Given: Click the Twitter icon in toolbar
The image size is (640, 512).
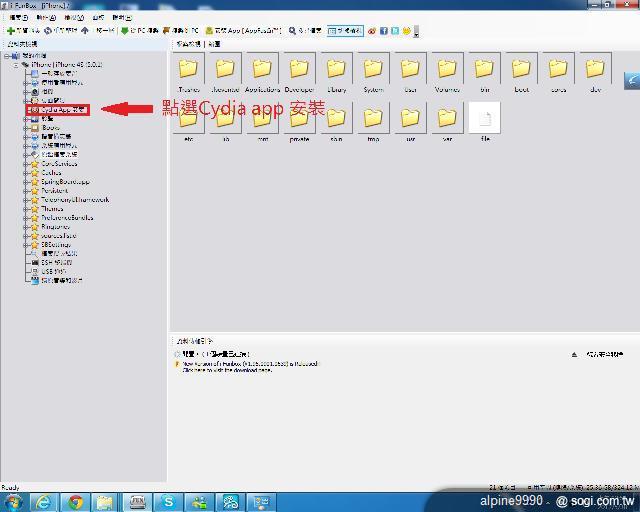Looking at the screenshot, I should pos(395,31).
